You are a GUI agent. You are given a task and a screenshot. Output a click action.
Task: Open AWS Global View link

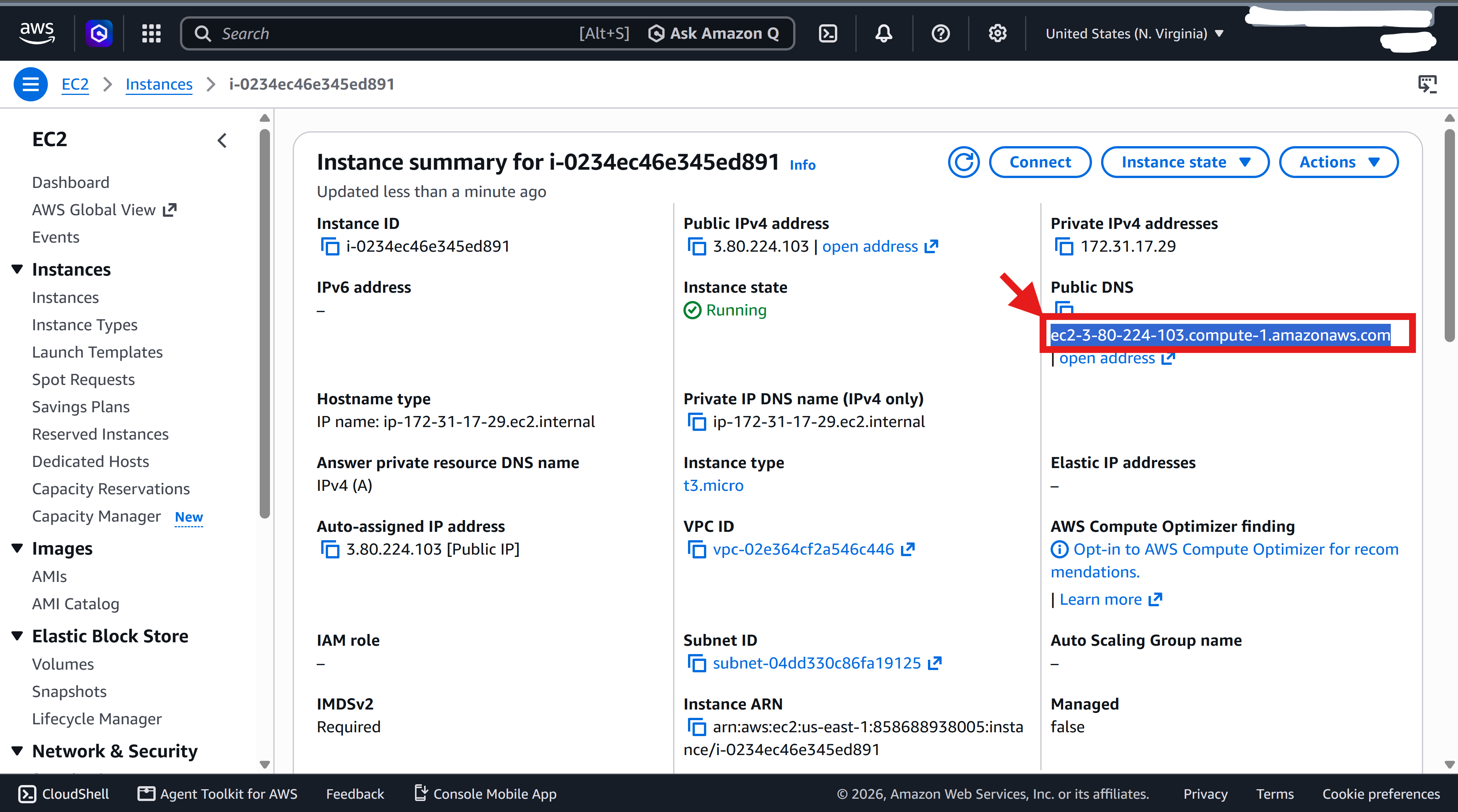[105, 210]
